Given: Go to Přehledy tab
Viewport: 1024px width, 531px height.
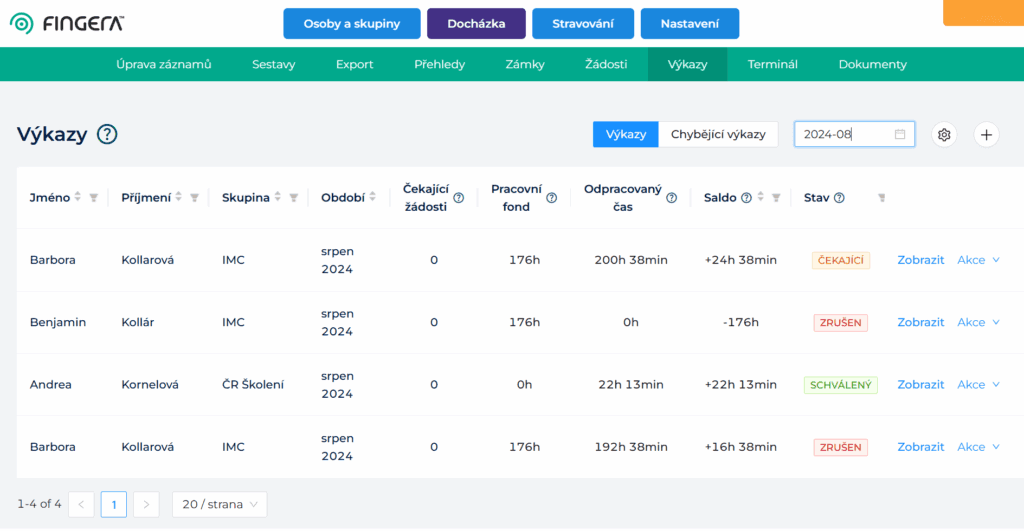Looking at the screenshot, I should (440, 64).
